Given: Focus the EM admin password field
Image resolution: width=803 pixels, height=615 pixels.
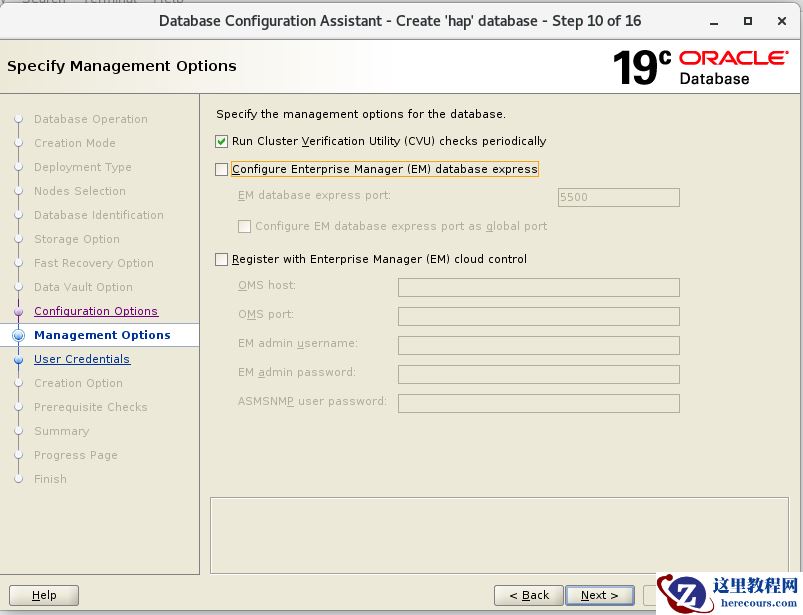Looking at the screenshot, I should point(539,374).
